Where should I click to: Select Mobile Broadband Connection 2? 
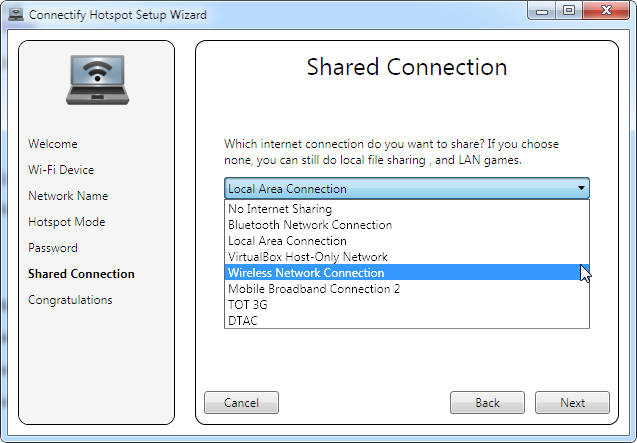[x=407, y=289]
